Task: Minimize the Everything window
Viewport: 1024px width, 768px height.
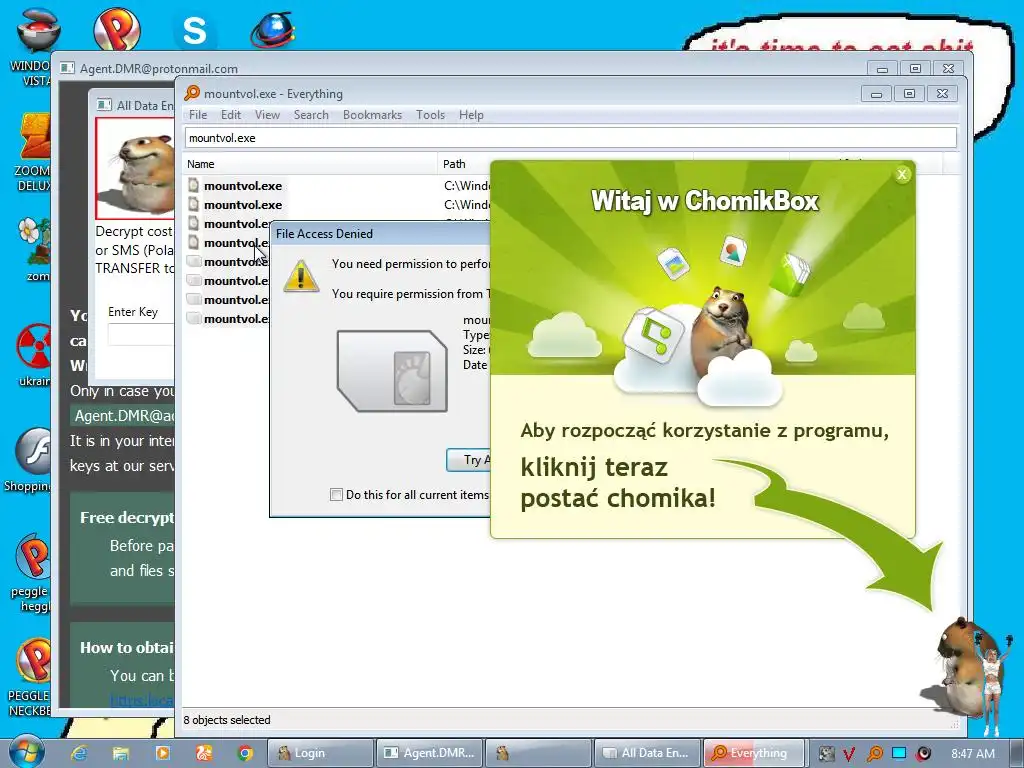Action: tap(876, 94)
